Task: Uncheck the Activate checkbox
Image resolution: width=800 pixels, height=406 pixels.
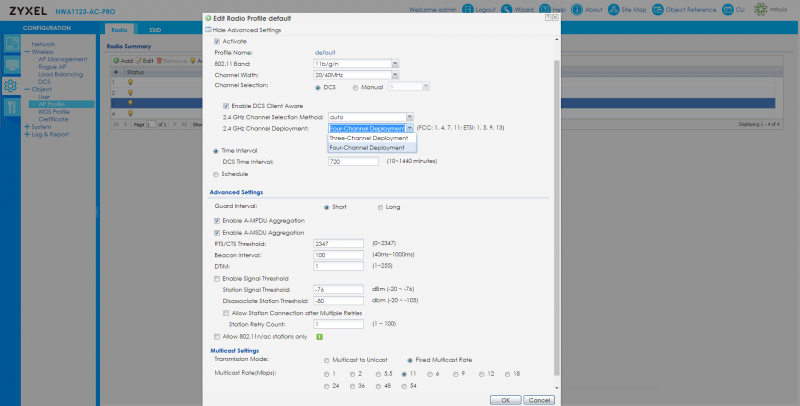Action: coord(217,41)
